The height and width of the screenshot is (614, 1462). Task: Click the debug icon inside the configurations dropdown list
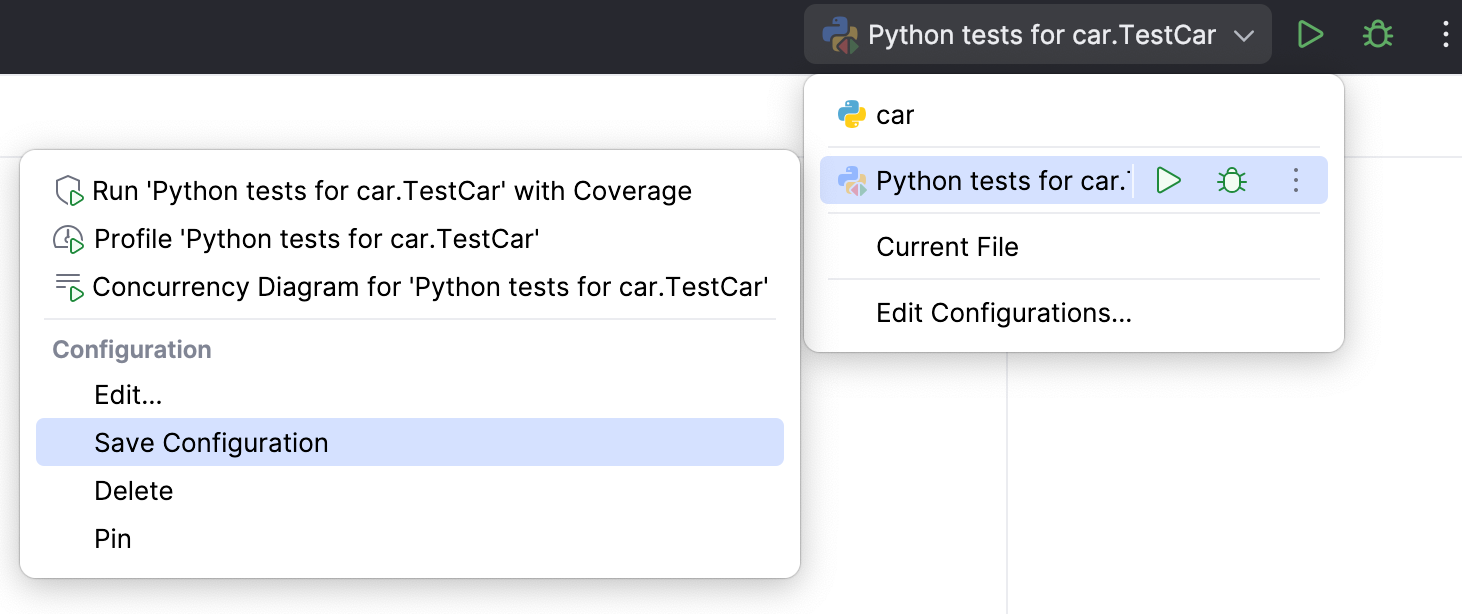[1231, 181]
